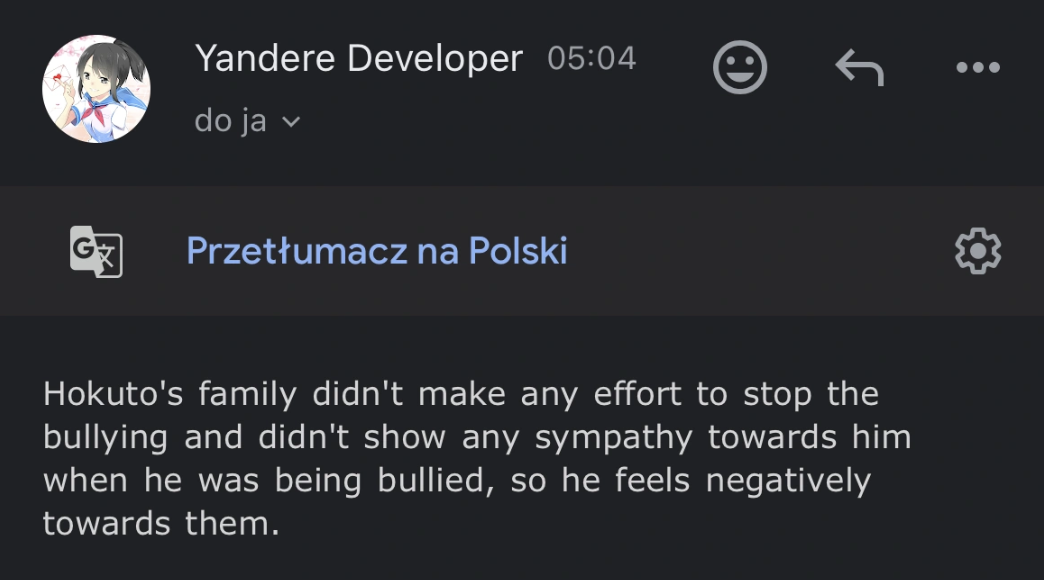
Task: Click the word "bullied," in the message
Action: (x=432, y=480)
